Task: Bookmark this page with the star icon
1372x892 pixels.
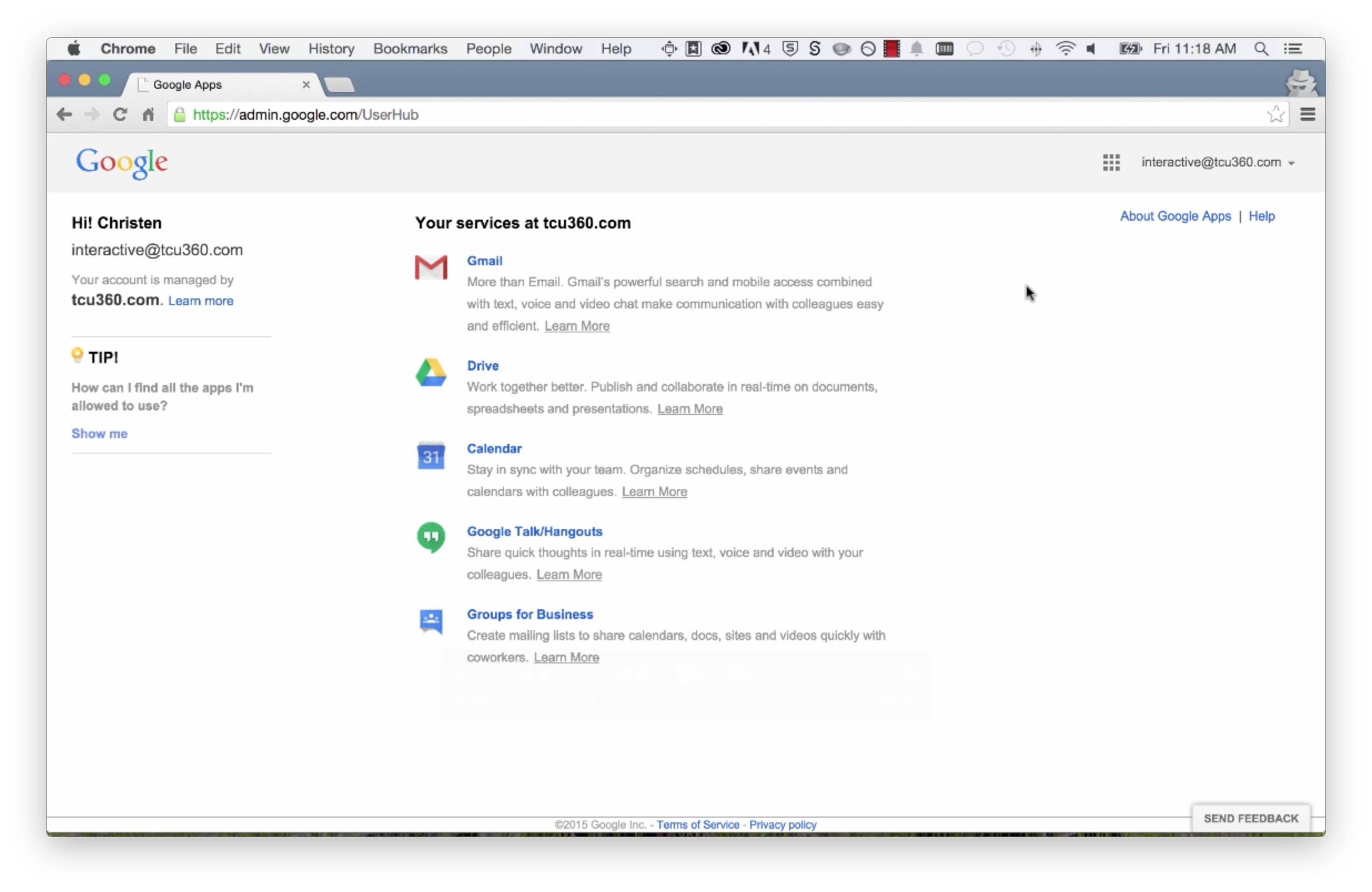Action: (x=1275, y=115)
